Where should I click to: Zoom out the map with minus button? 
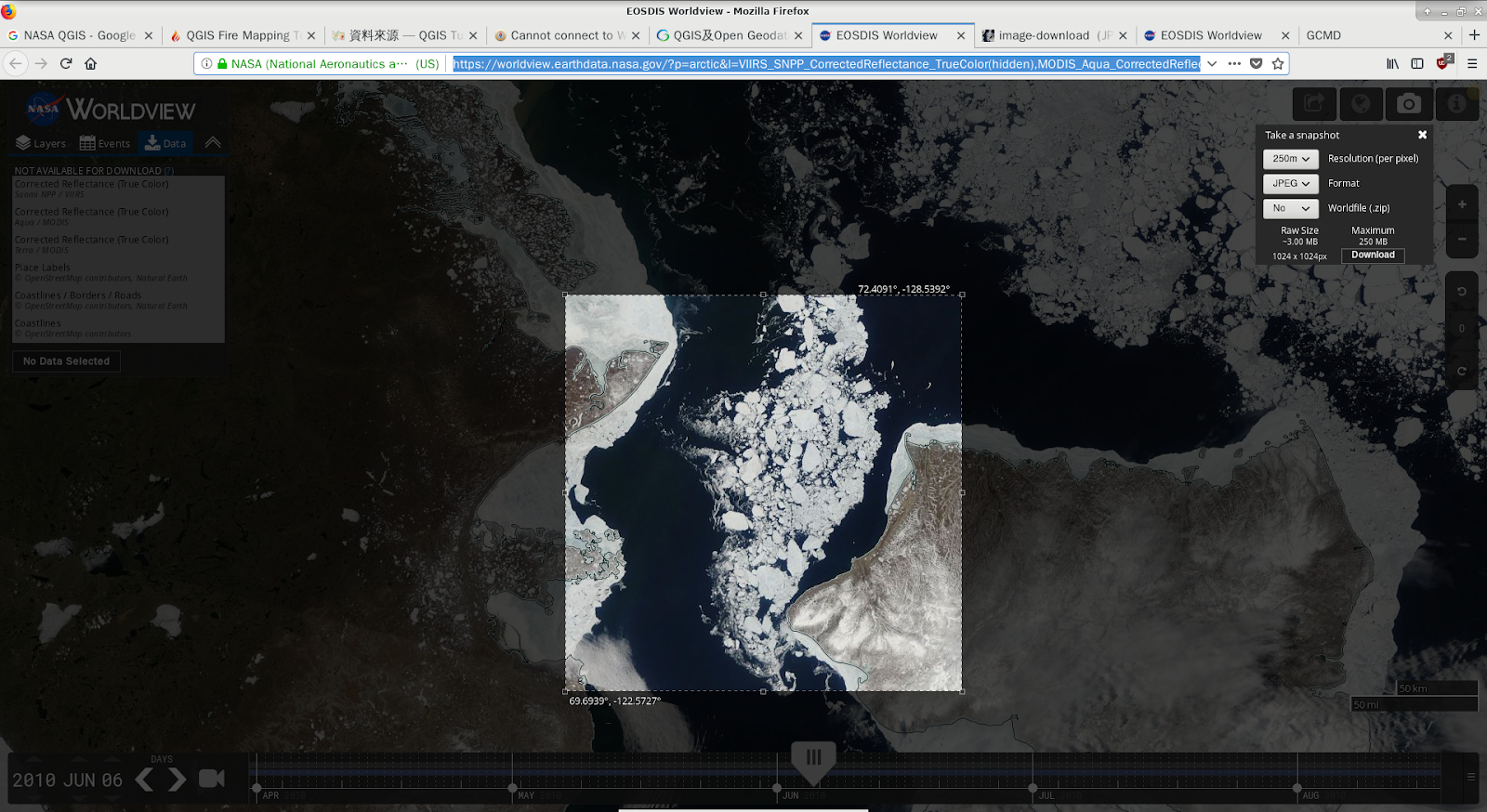tap(1462, 240)
